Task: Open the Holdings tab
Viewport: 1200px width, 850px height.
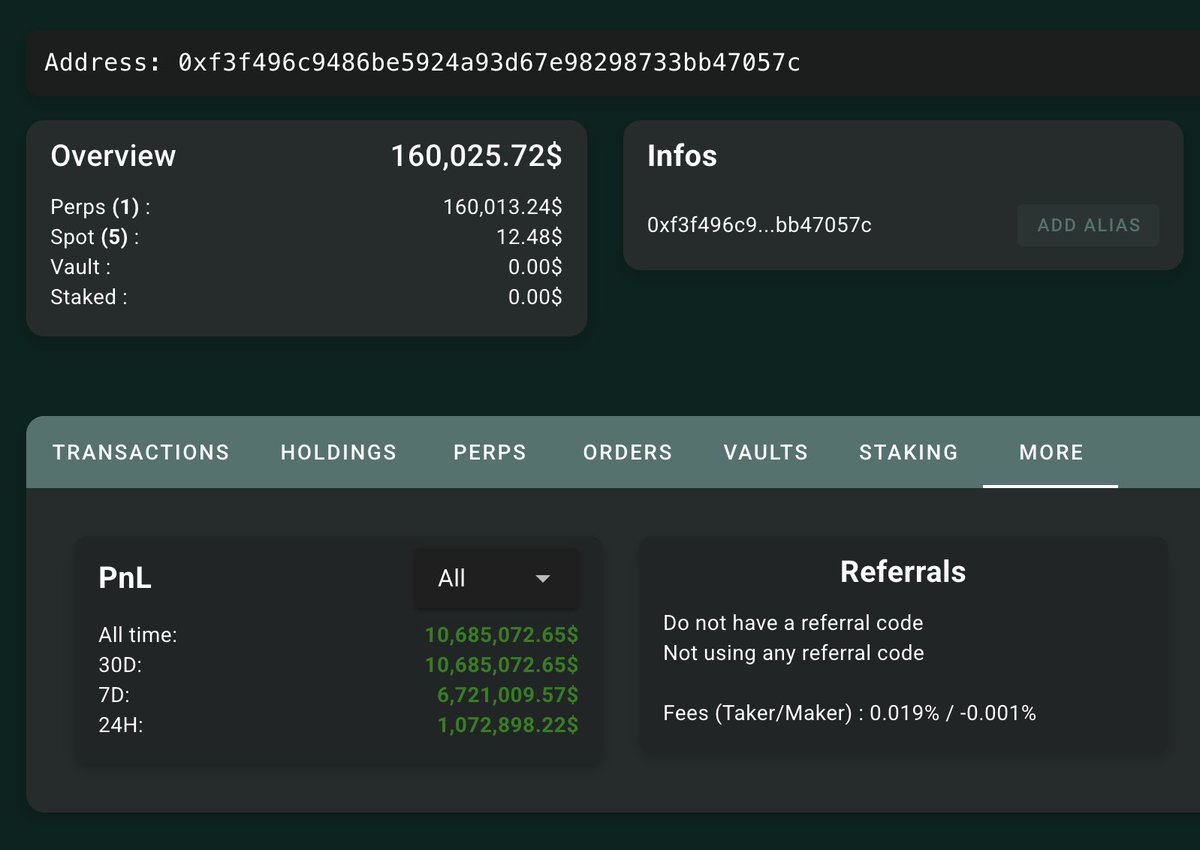Action: pyautogui.click(x=338, y=452)
